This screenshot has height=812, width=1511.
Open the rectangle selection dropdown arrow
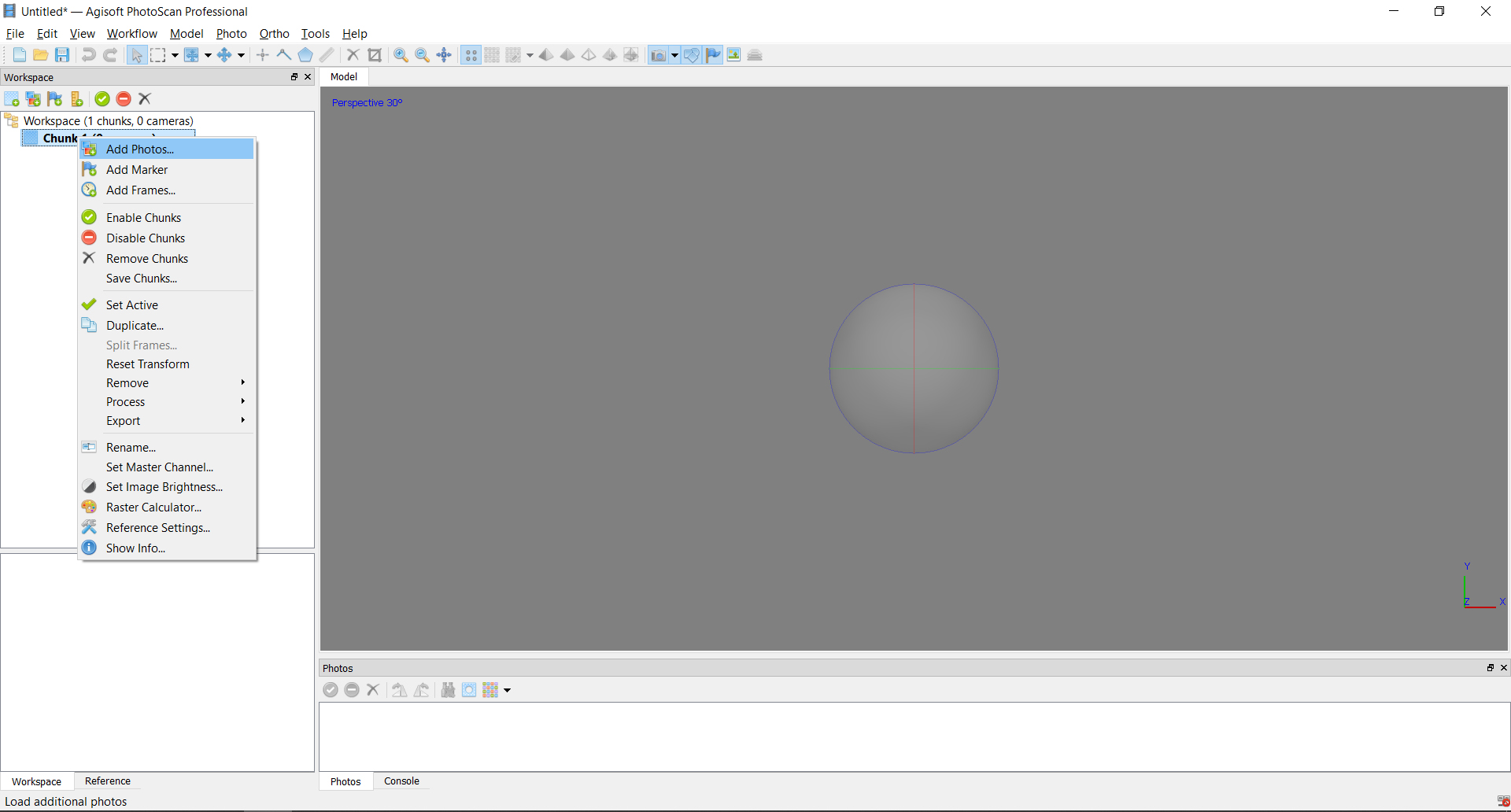click(175, 55)
